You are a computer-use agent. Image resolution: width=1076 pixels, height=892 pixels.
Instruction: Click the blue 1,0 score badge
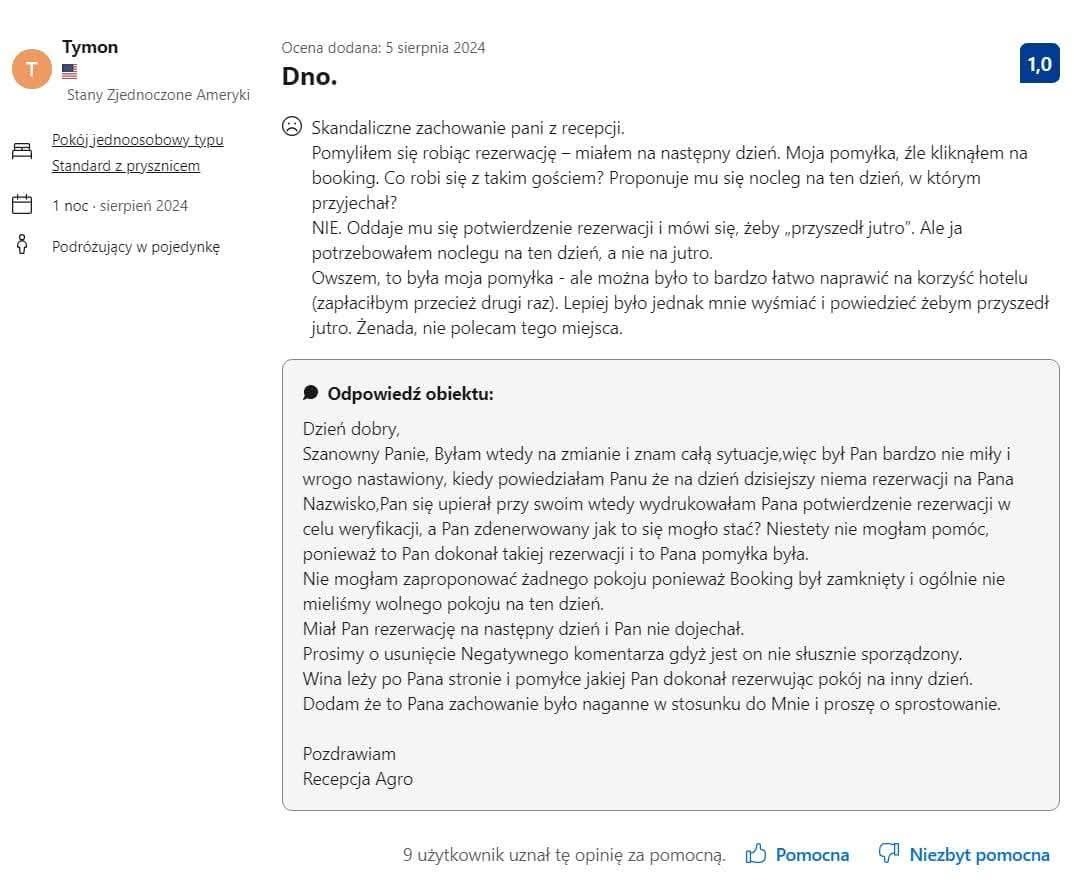tap(1039, 65)
